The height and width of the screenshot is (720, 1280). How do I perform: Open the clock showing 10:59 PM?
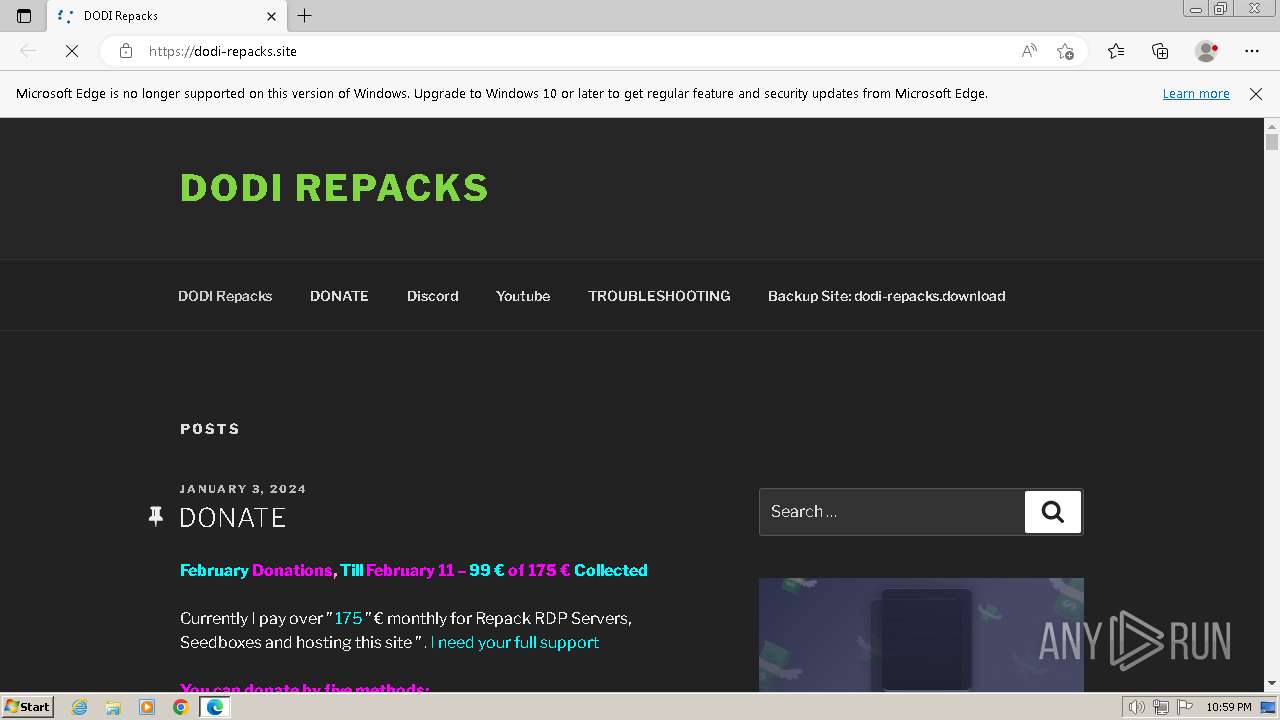coord(1229,707)
